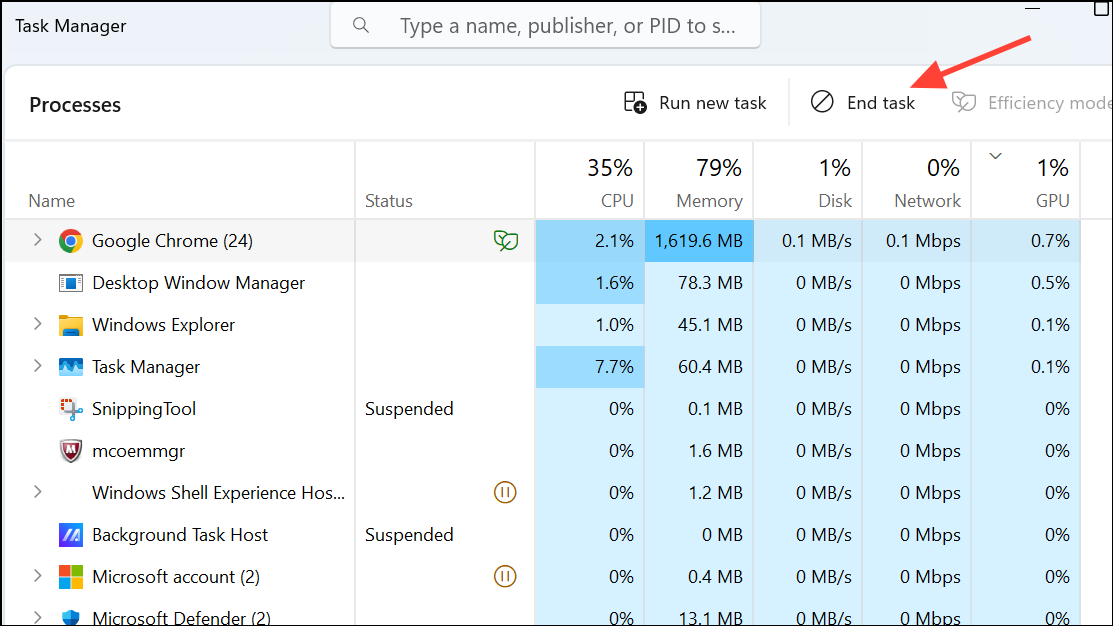Image resolution: width=1113 pixels, height=626 pixels.
Task: Click SnippingTool's Suspended status text
Action: click(409, 409)
